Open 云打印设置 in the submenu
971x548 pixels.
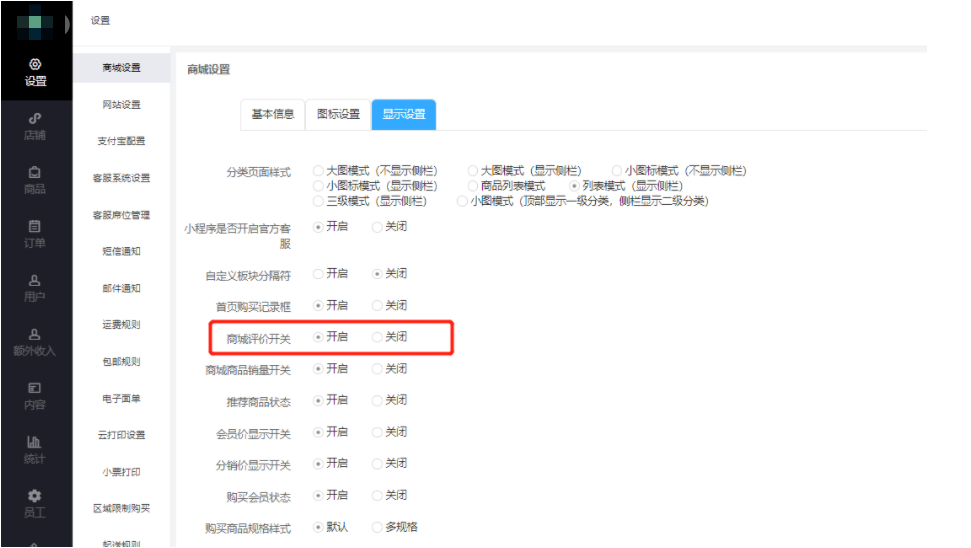121,435
